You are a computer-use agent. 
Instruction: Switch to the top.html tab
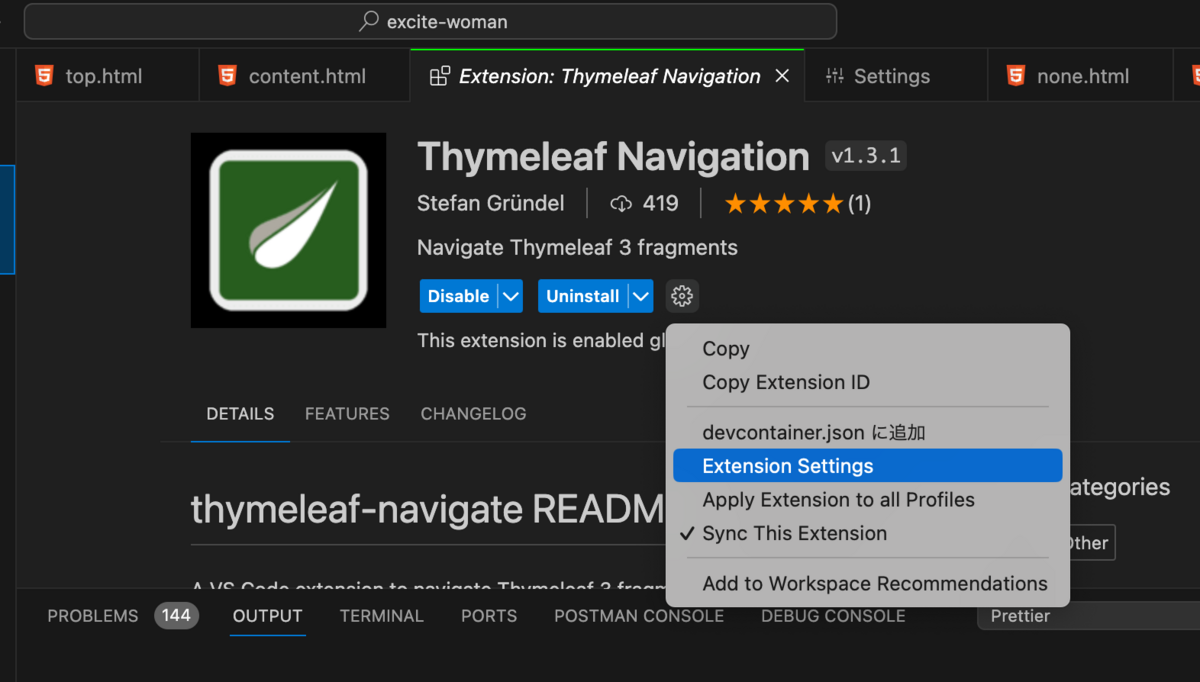pyautogui.click(x=107, y=76)
